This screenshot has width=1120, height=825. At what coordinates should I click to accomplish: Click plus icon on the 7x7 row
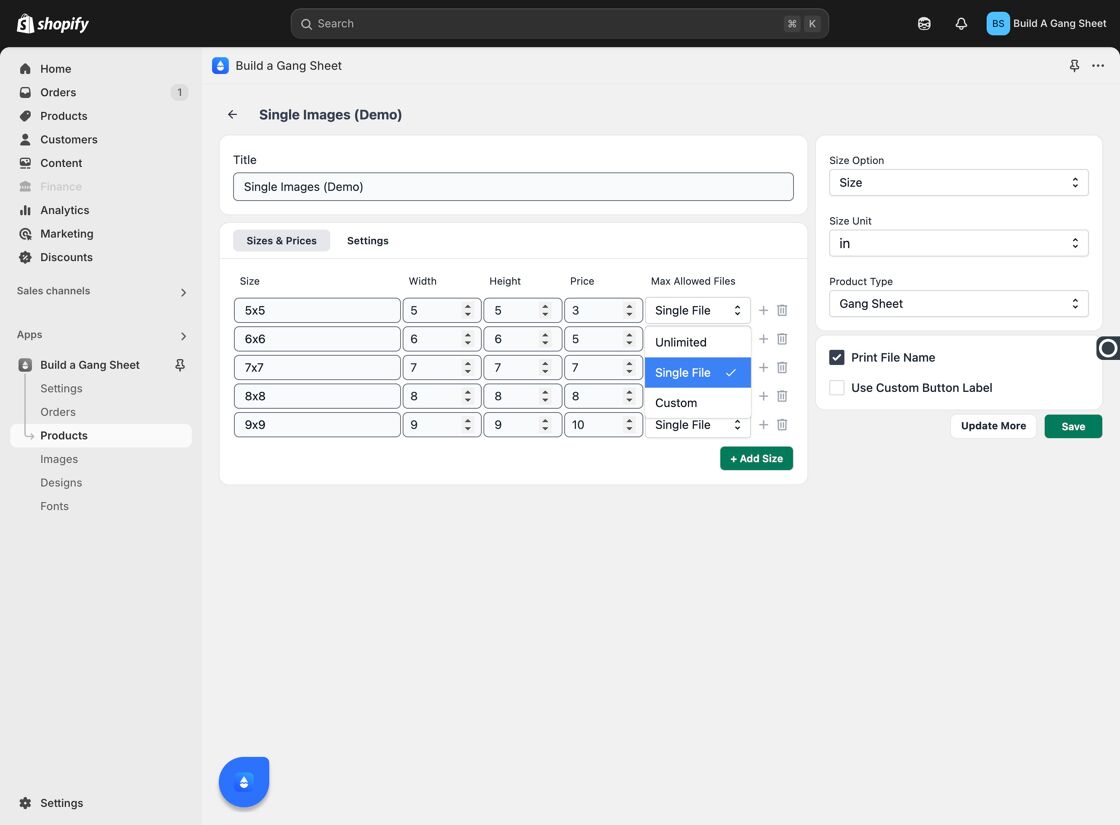point(763,368)
